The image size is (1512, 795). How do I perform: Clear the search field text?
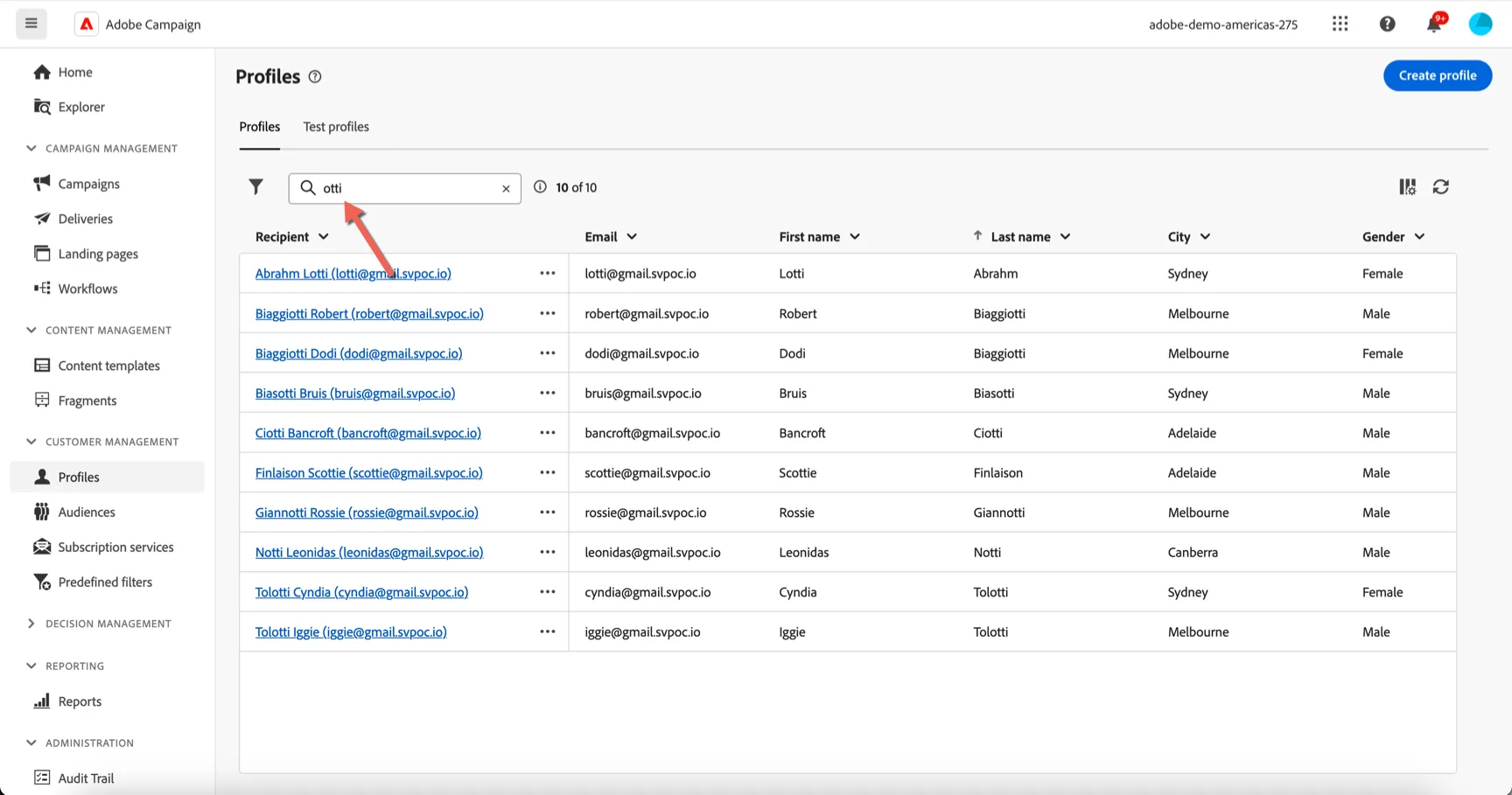[506, 188]
